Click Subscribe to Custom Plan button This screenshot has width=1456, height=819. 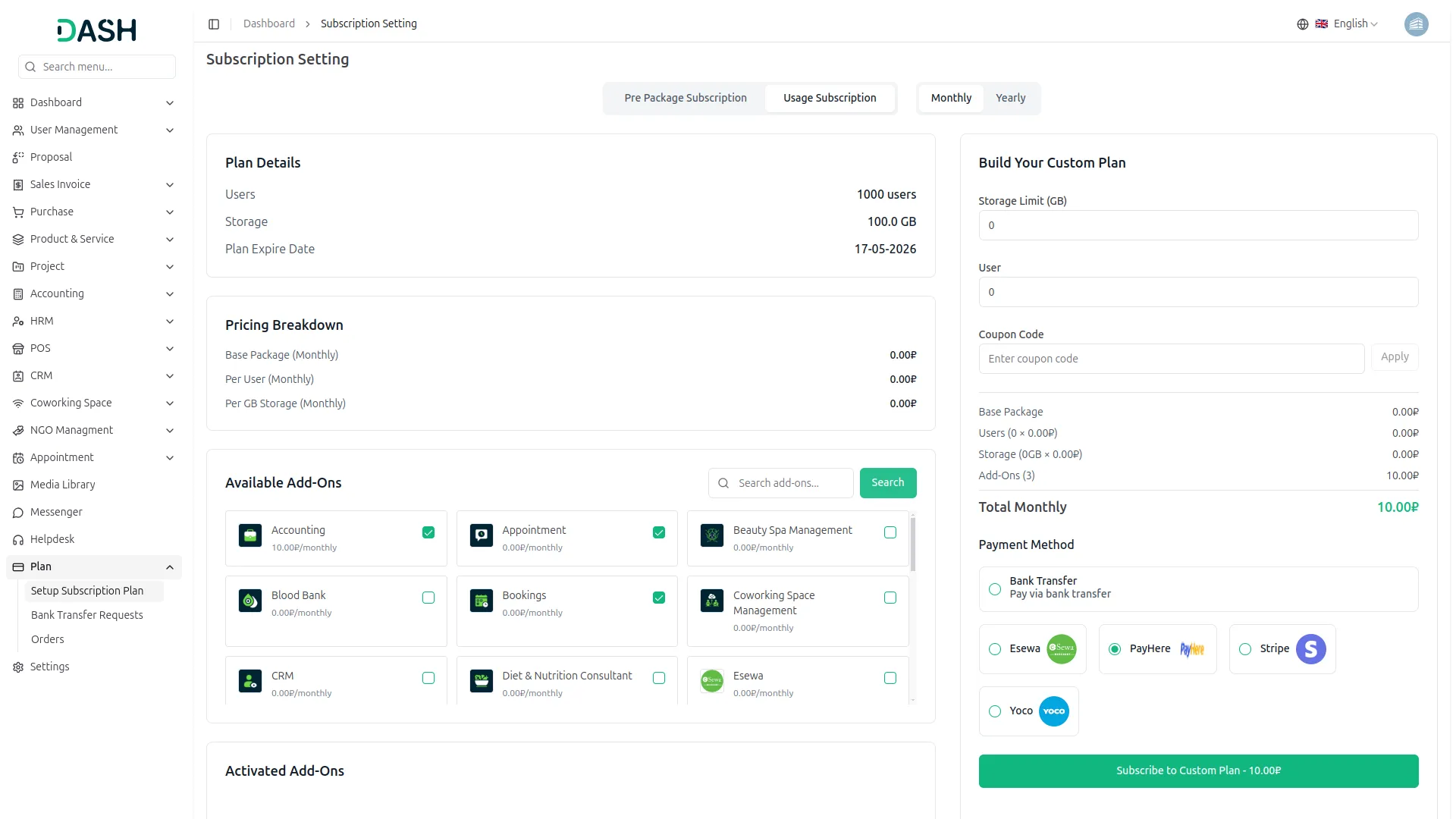click(1198, 771)
